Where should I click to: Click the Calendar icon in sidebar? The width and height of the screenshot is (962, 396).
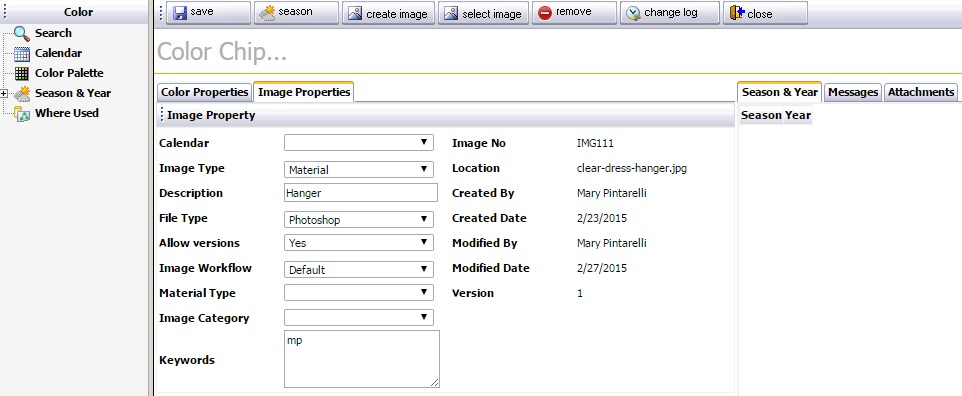pyautogui.click(x=21, y=53)
